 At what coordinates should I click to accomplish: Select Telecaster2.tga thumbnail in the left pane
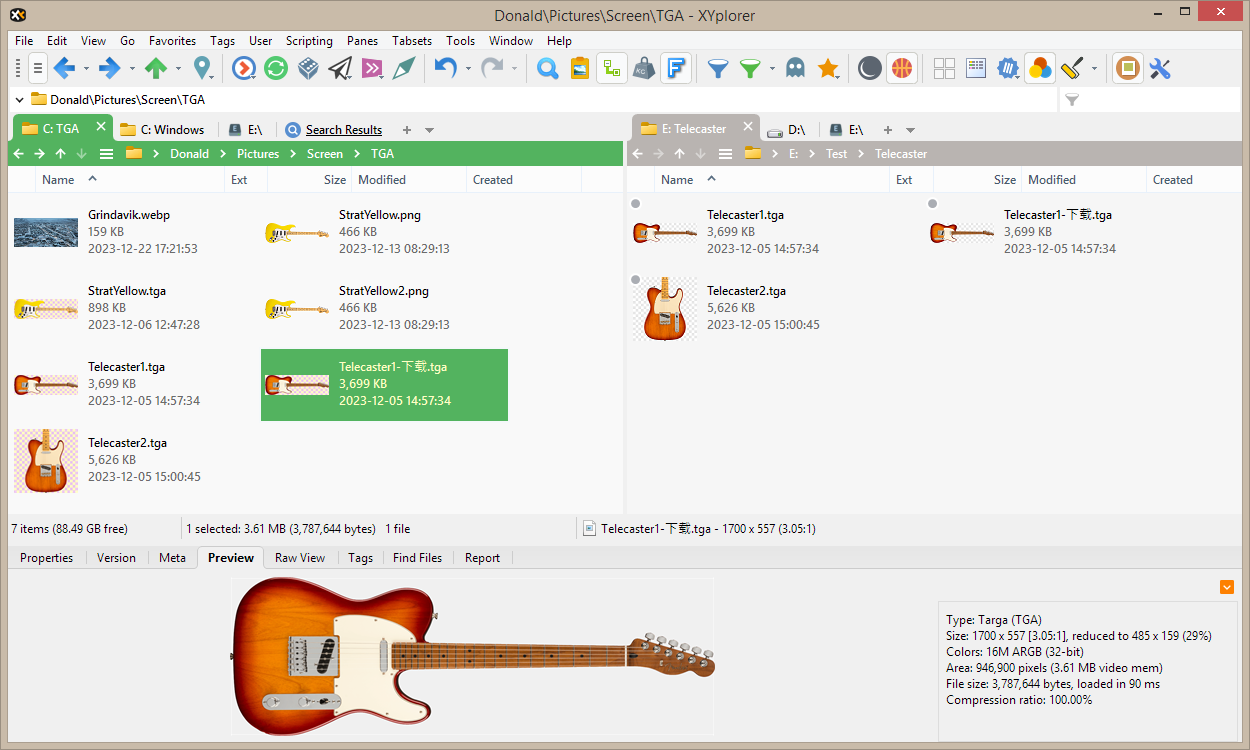coord(46,461)
